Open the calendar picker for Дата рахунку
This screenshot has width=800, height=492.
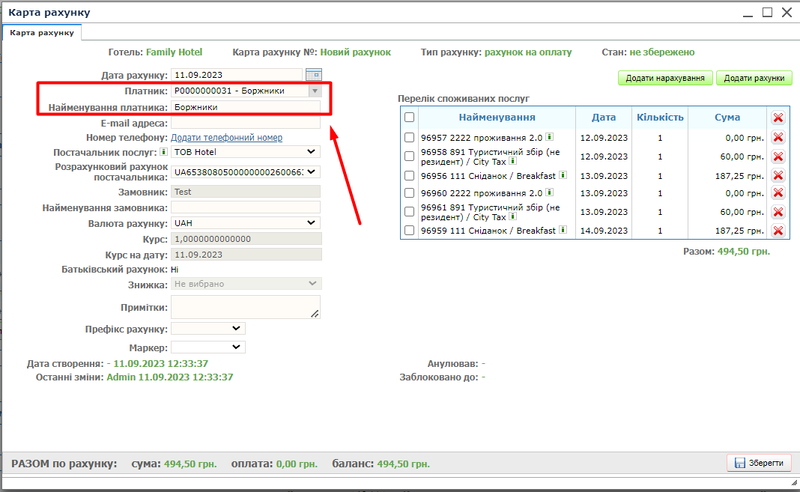click(314, 75)
